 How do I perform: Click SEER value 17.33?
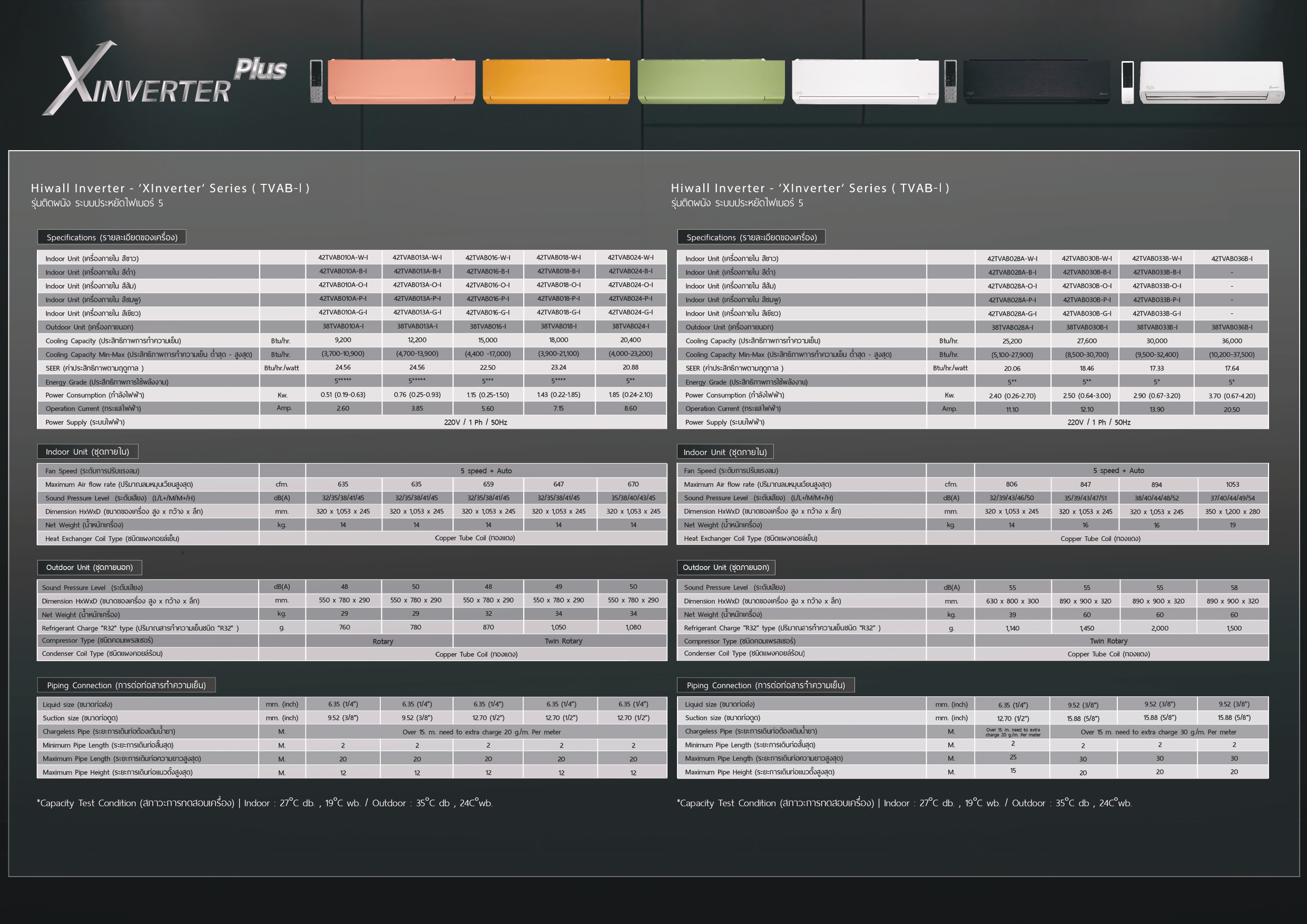[x=1156, y=368]
